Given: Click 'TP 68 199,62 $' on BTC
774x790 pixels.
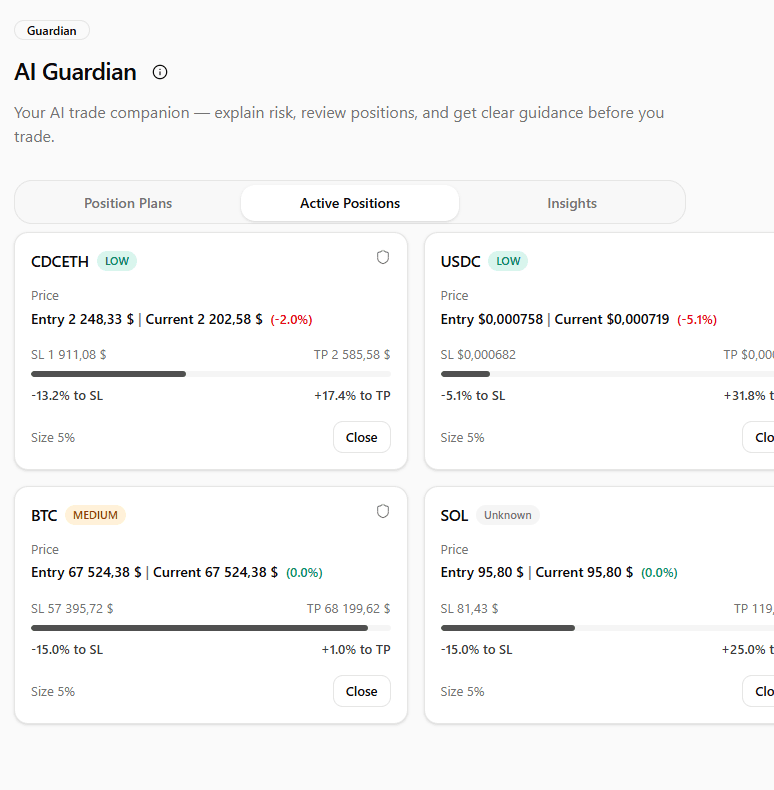Looking at the screenshot, I should 349,609.
